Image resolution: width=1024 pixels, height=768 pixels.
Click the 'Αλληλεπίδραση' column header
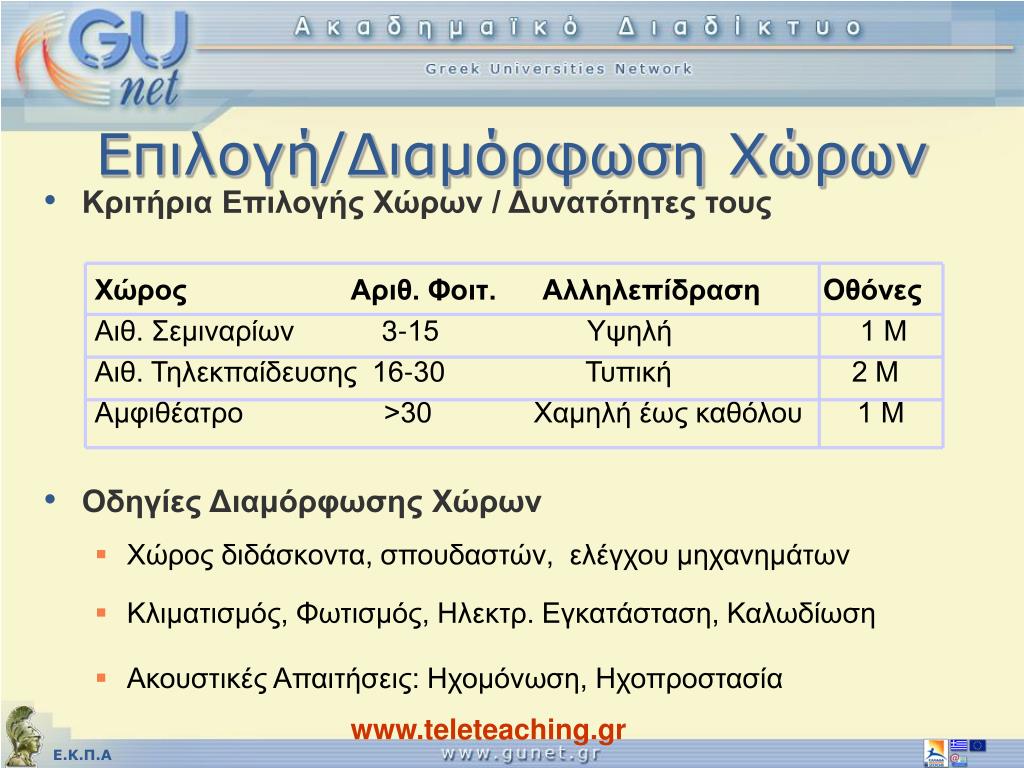(651, 291)
